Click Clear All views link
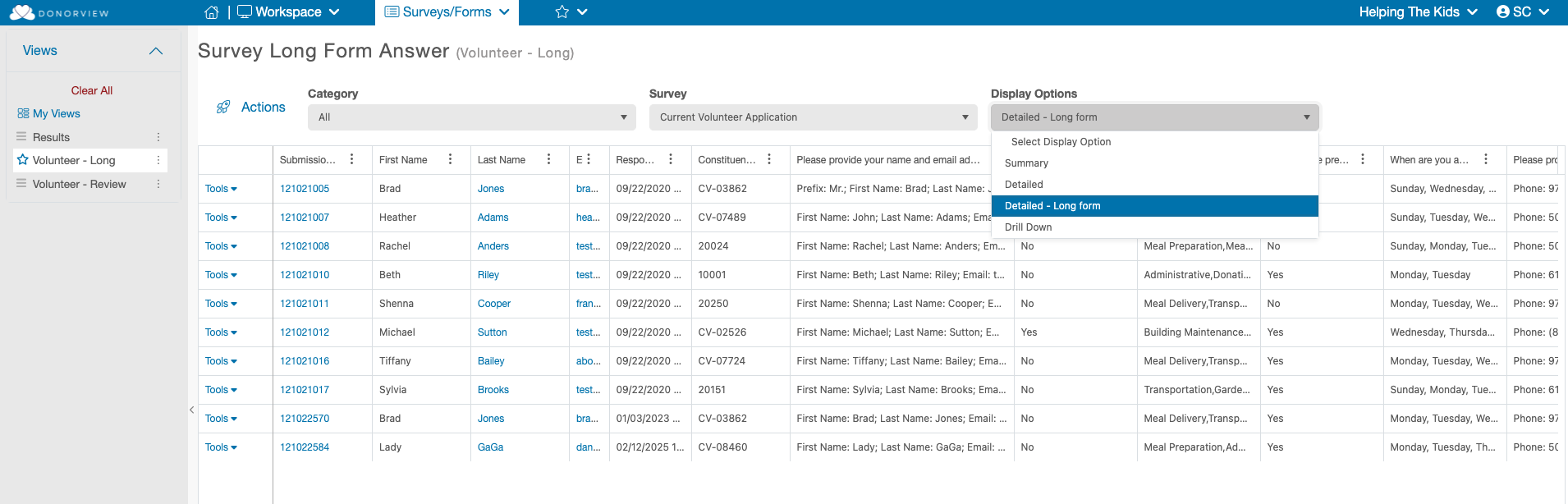Screen dimensions: 1568x504 coord(92,90)
